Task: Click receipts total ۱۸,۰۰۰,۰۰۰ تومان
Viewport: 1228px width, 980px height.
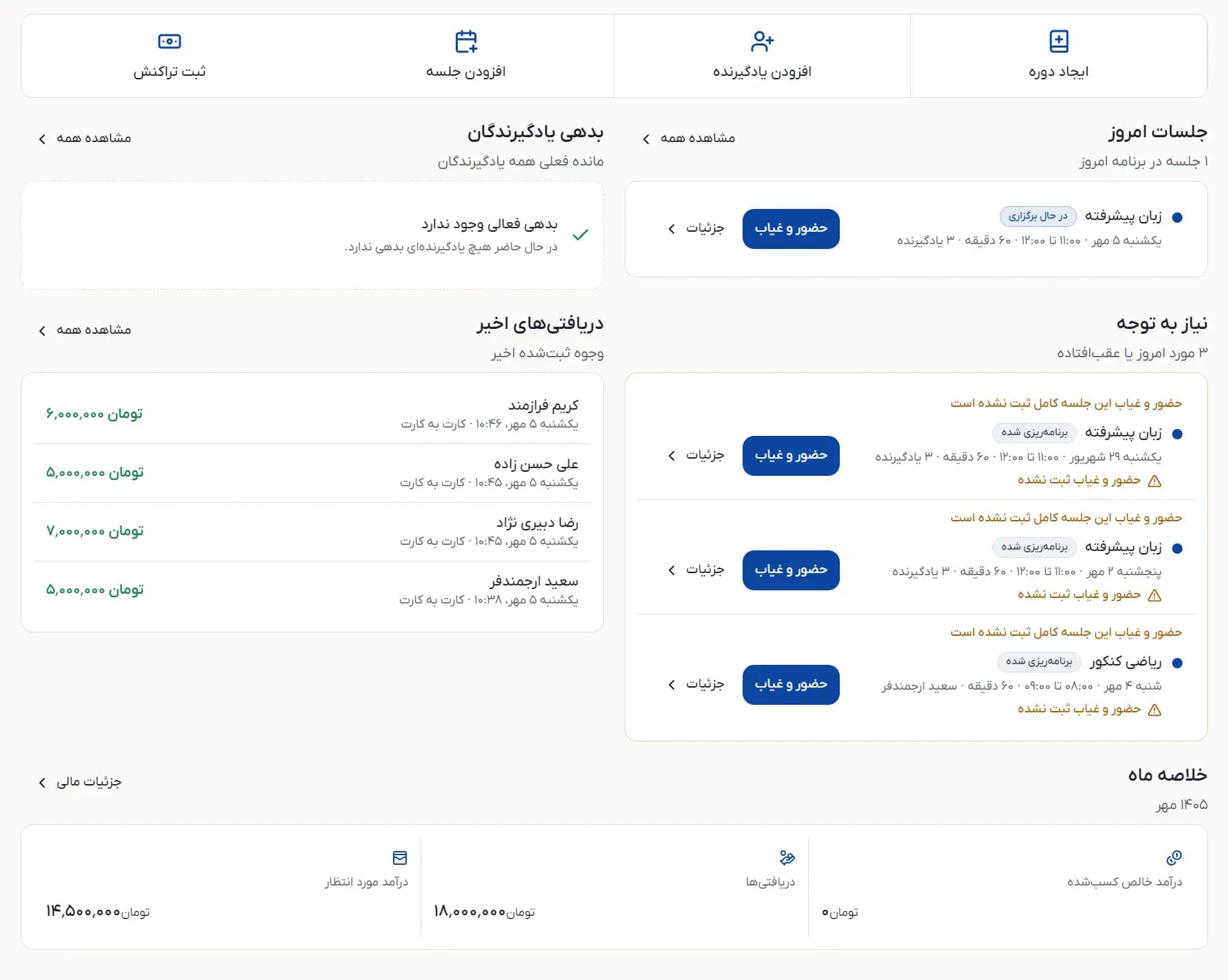Action: 484,912
